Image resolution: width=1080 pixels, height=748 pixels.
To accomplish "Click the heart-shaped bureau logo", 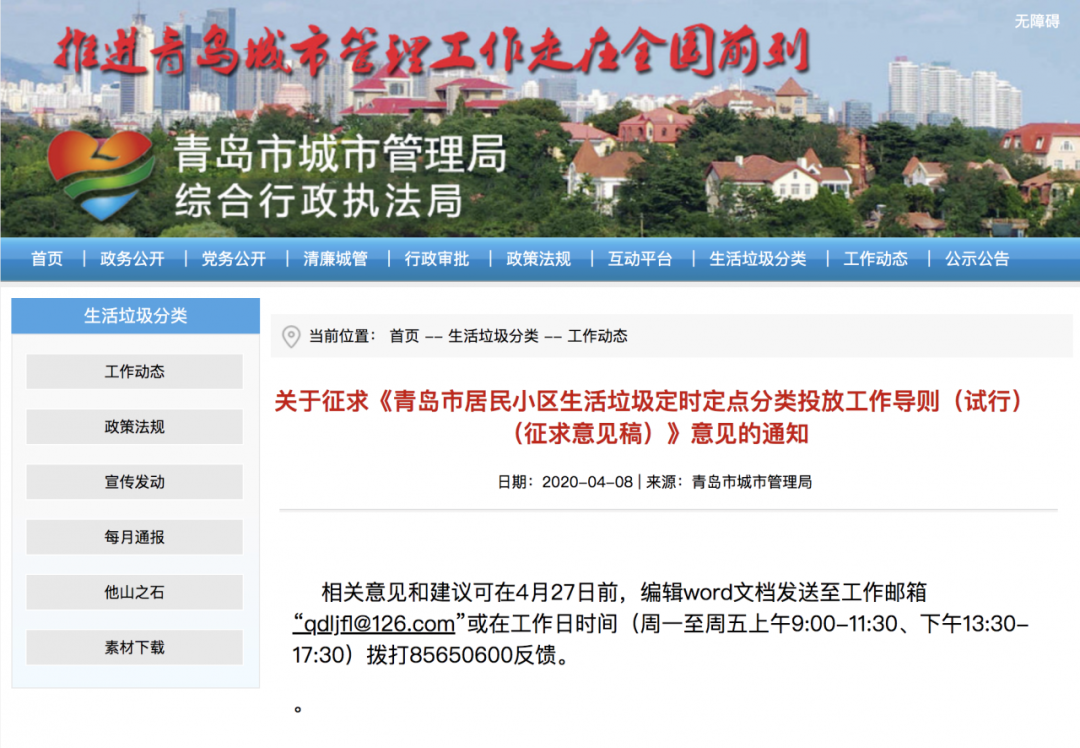I will coord(100,175).
